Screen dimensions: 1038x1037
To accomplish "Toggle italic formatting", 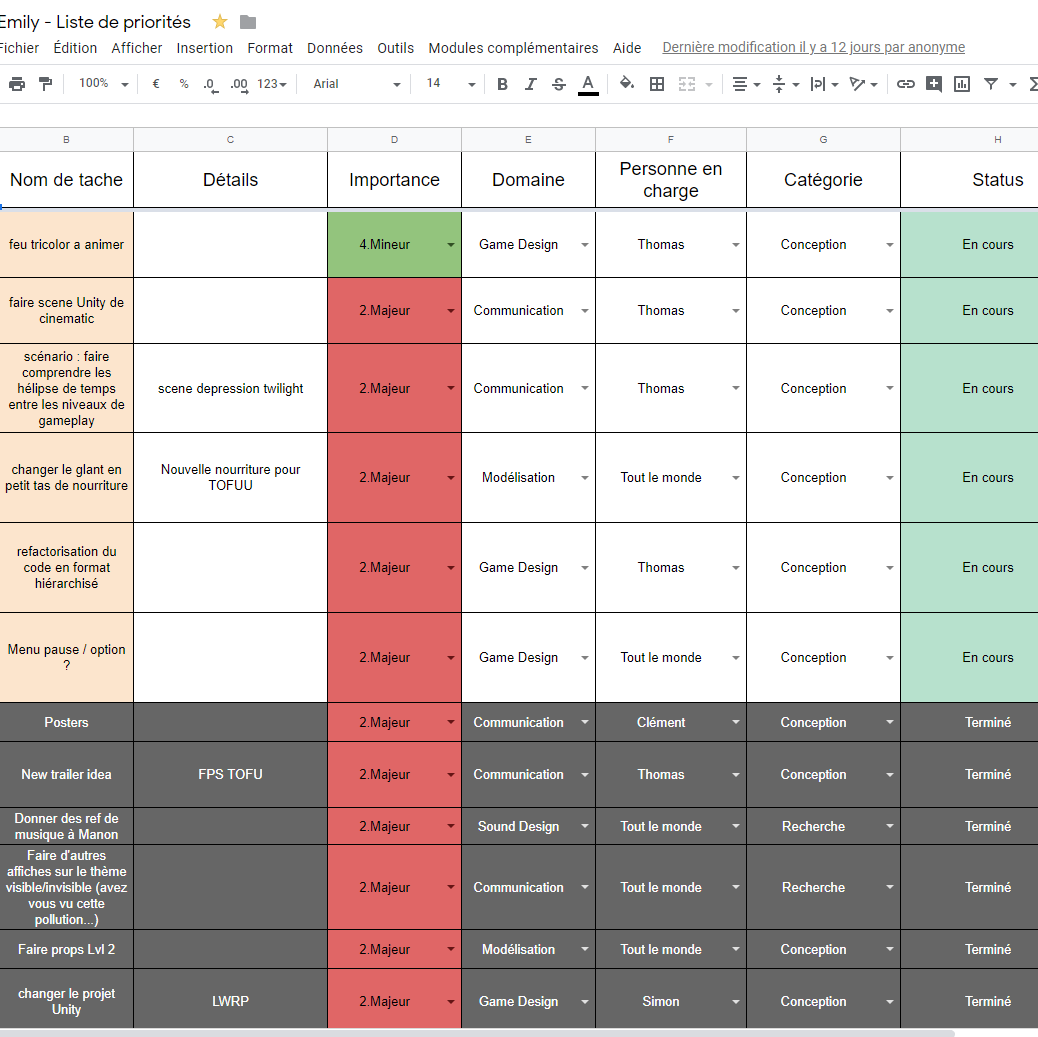I will coord(530,84).
